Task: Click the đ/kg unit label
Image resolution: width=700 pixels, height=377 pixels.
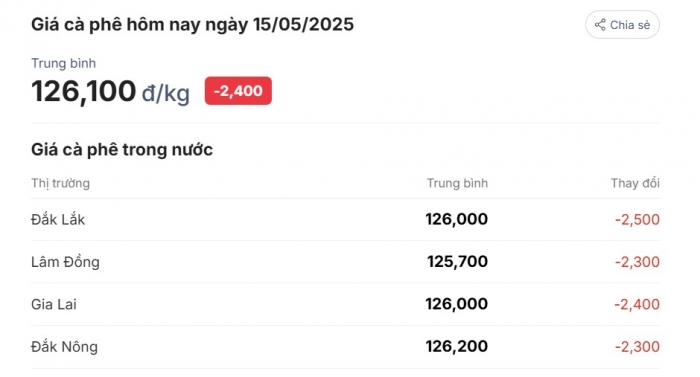Action: [166, 93]
